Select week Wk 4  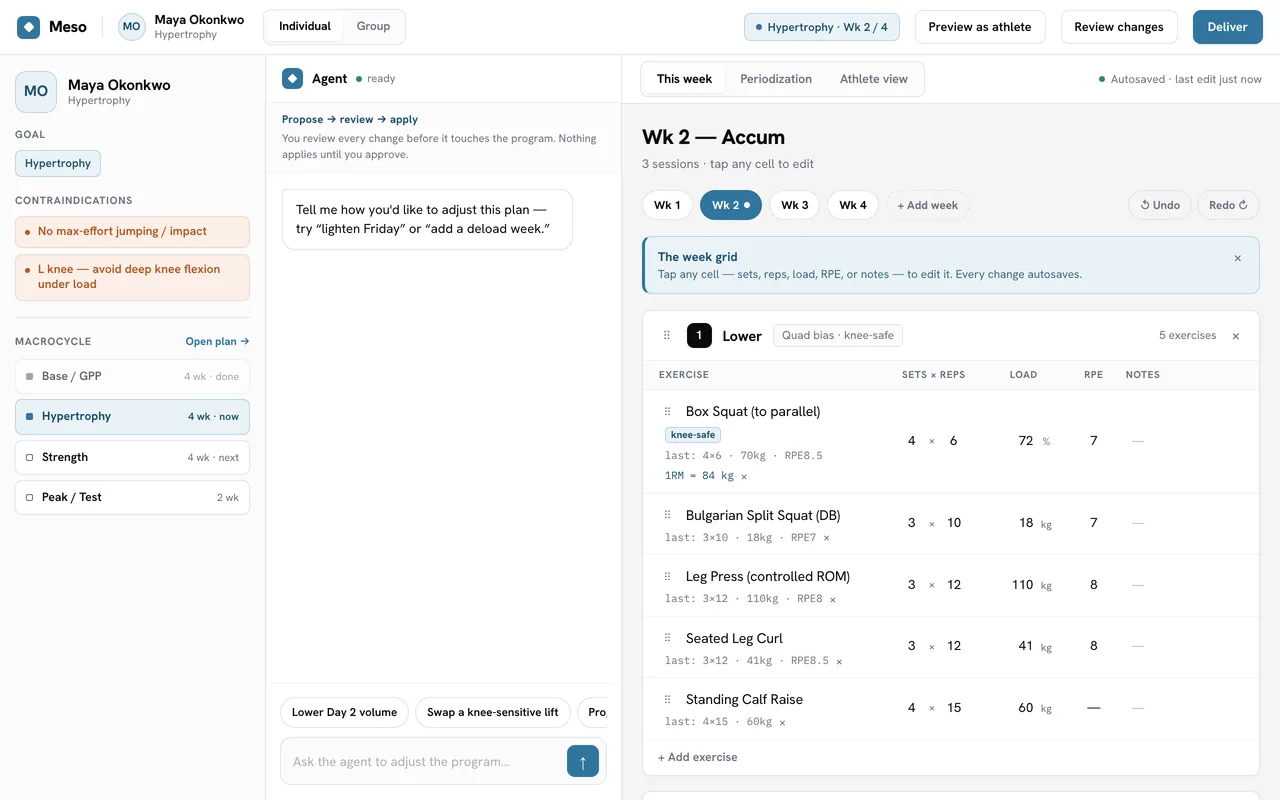[853, 205]
